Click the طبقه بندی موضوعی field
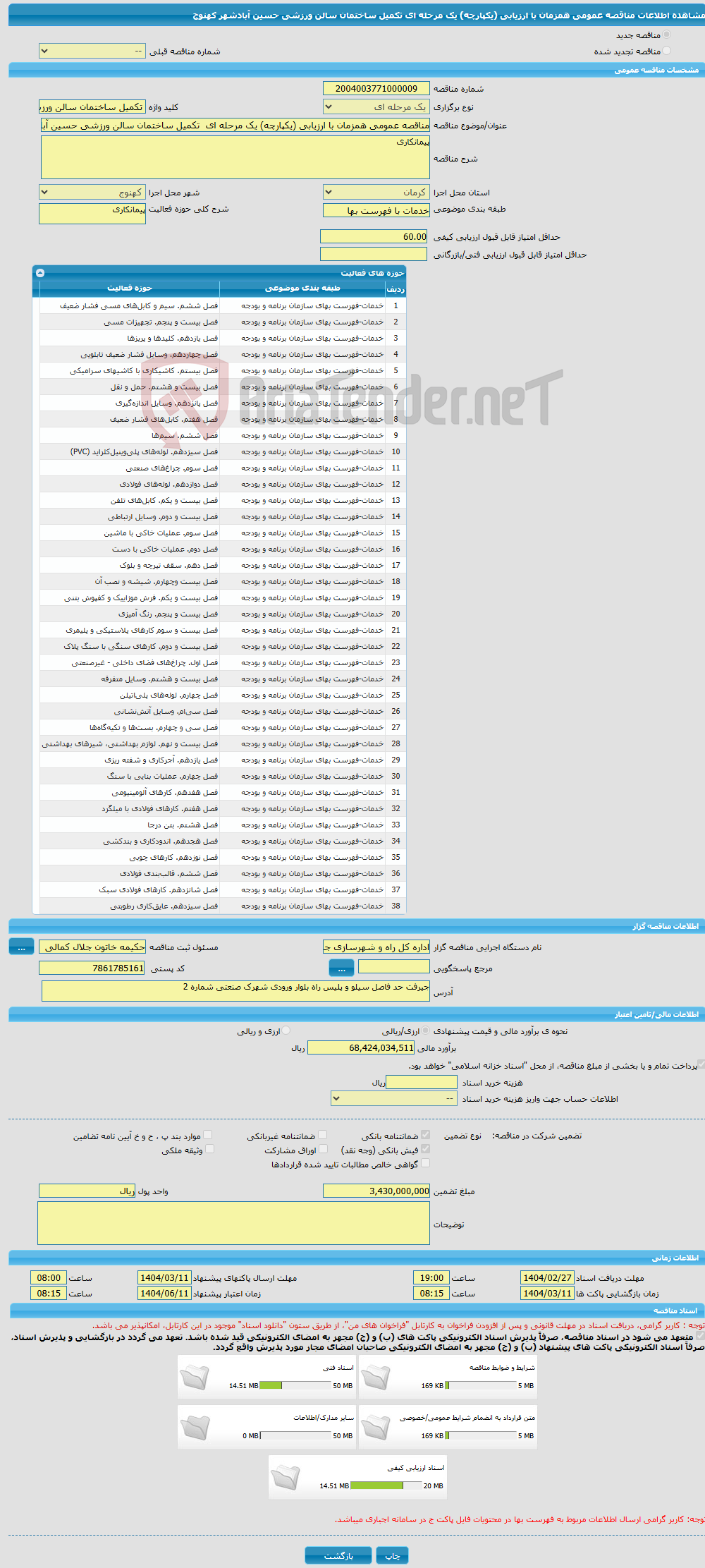The height and width of the screenshot is (1568, 705). point(376,210)
